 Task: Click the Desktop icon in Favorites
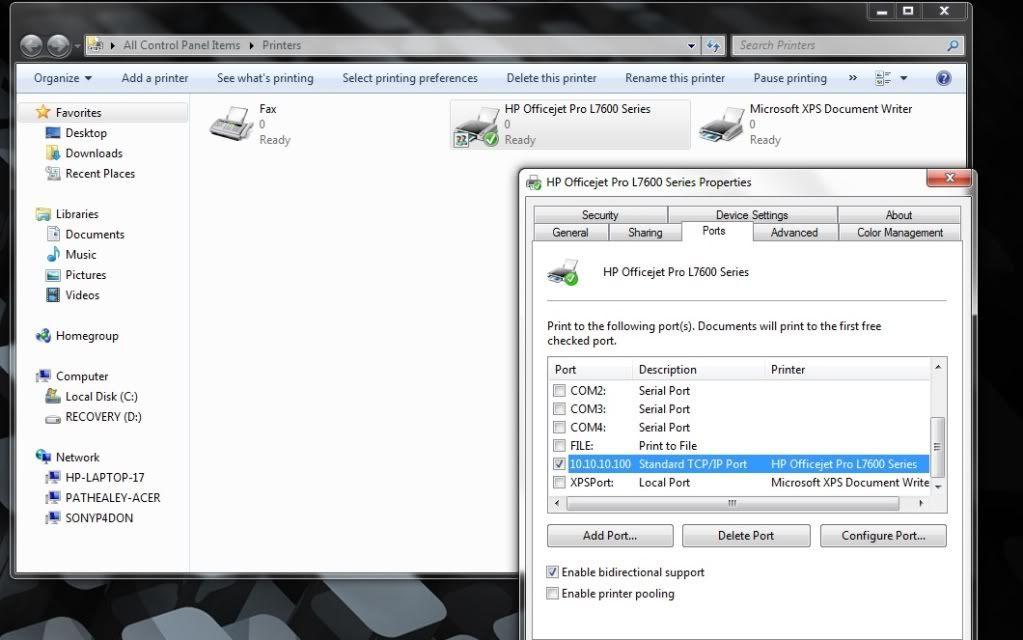(x=53, y=132)
